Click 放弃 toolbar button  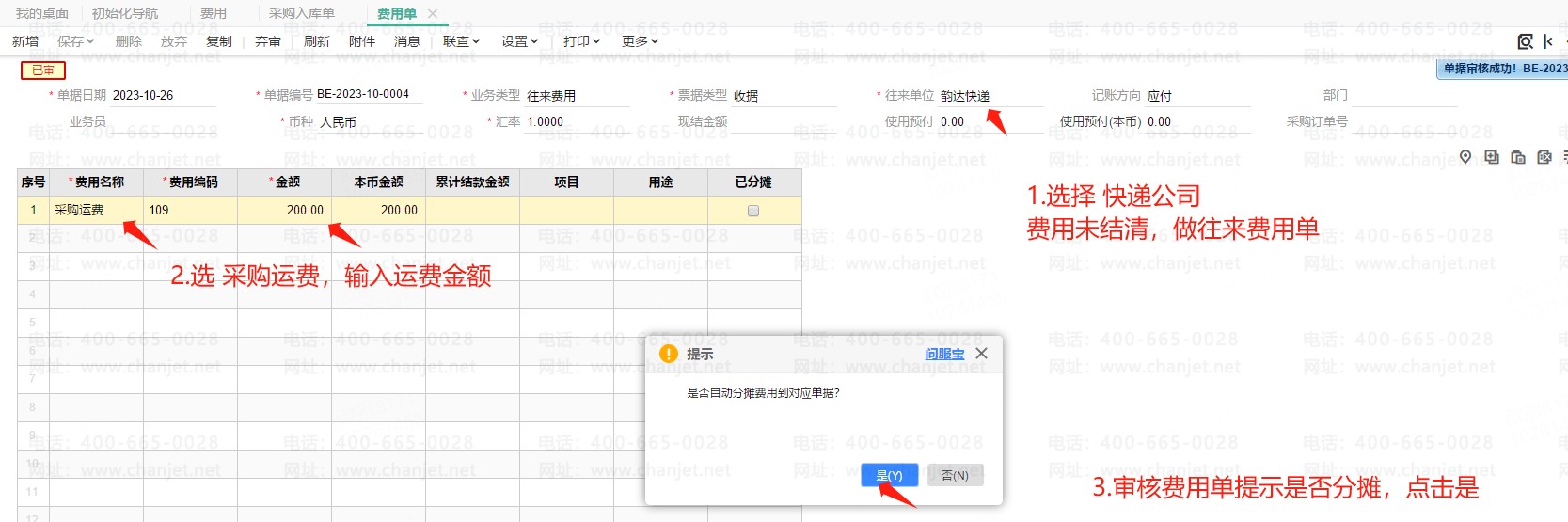174,41
